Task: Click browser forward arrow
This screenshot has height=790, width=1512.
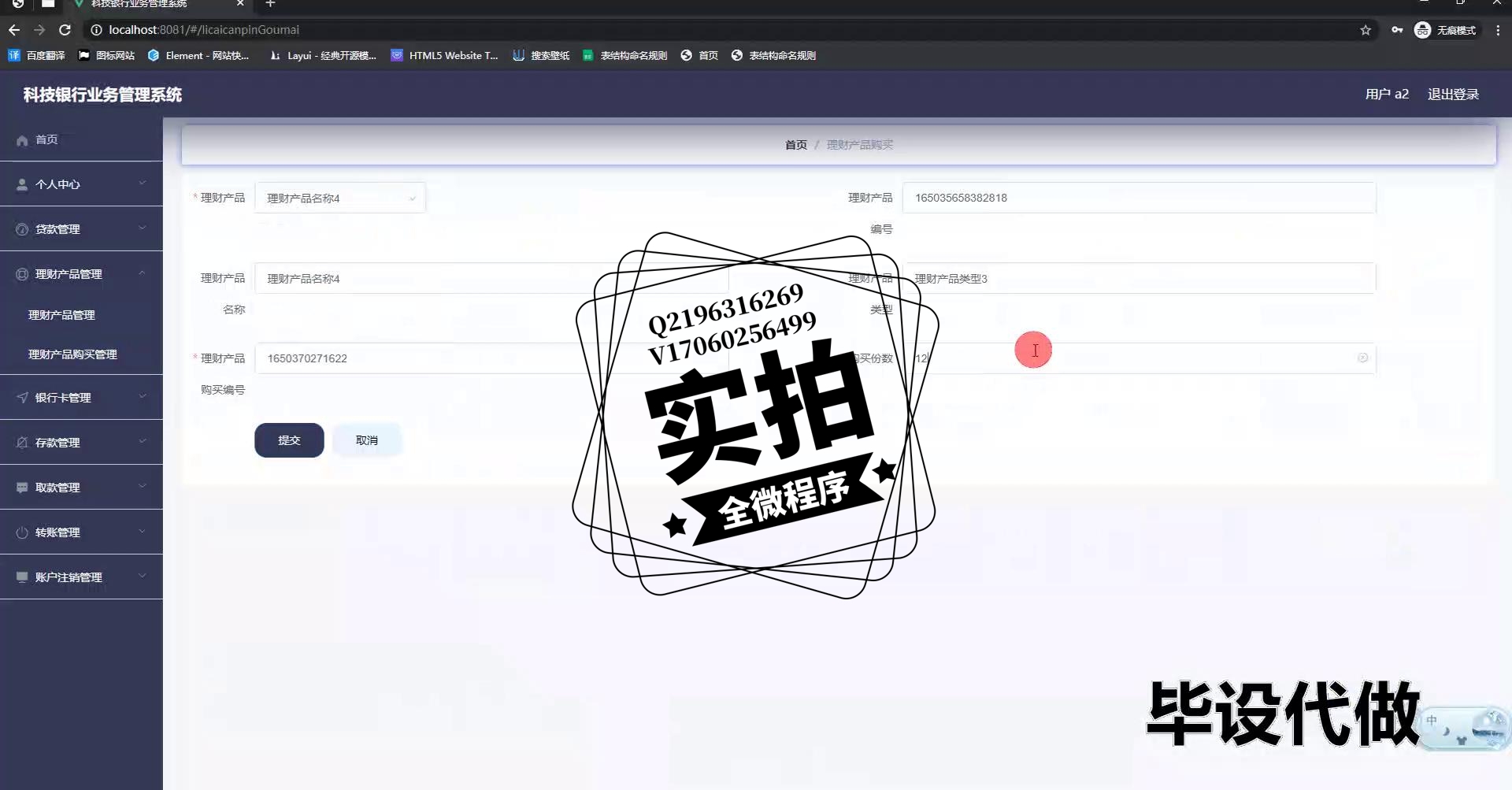Action: coord(39,30)
